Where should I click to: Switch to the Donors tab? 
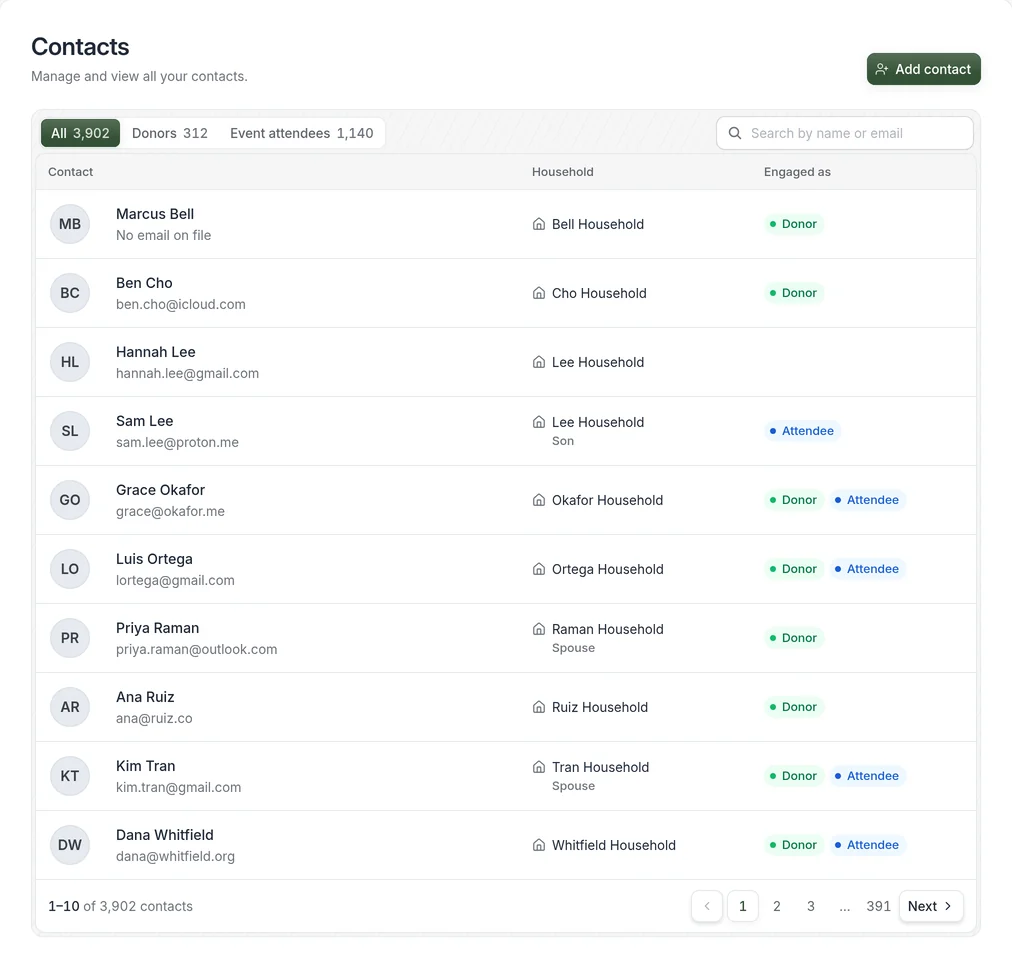[x=170, y=133]
